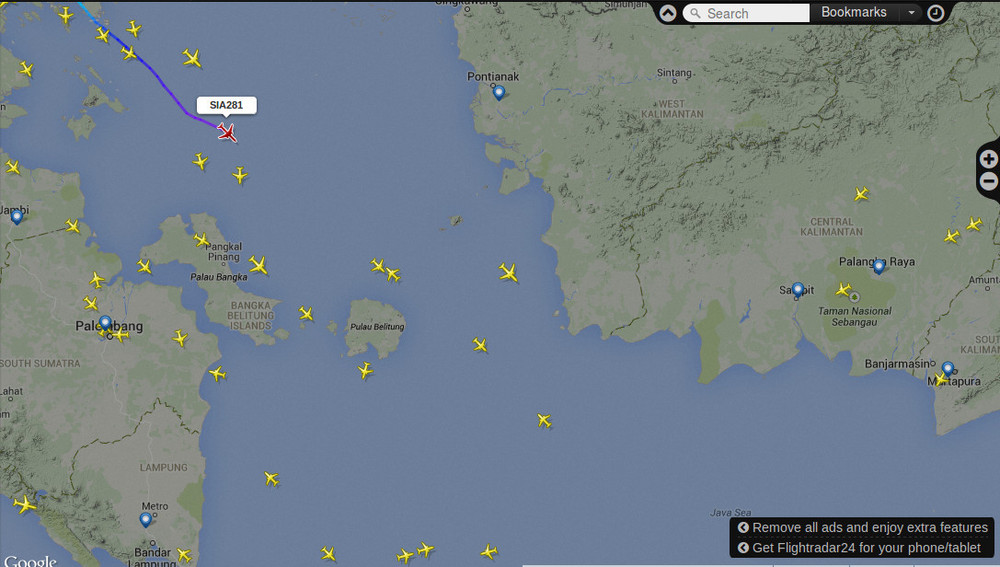
Task: Open Get Flightradar24 for phone/tablet link
Action: coord(866,547)
